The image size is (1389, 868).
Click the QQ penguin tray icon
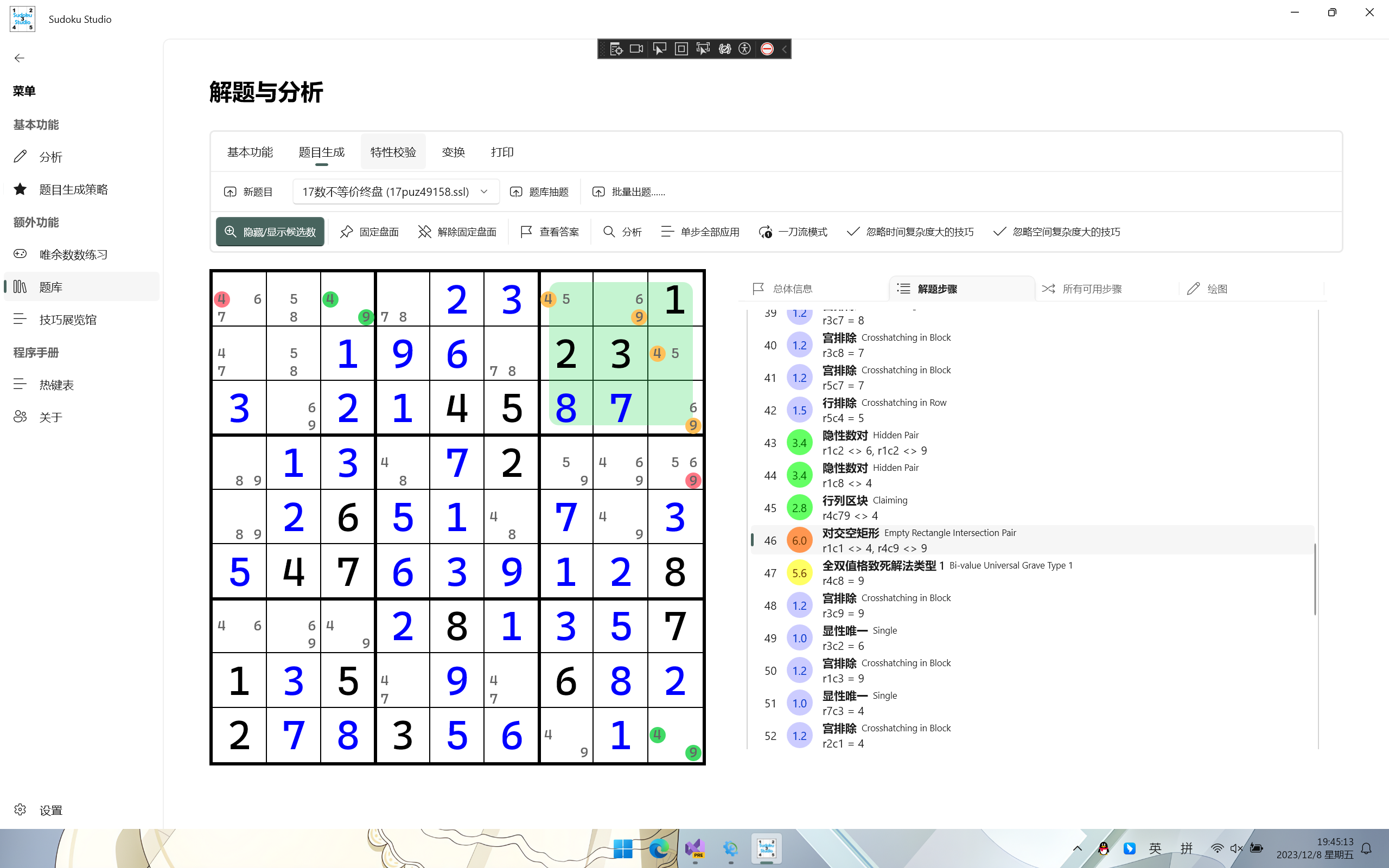point(1103,848)
